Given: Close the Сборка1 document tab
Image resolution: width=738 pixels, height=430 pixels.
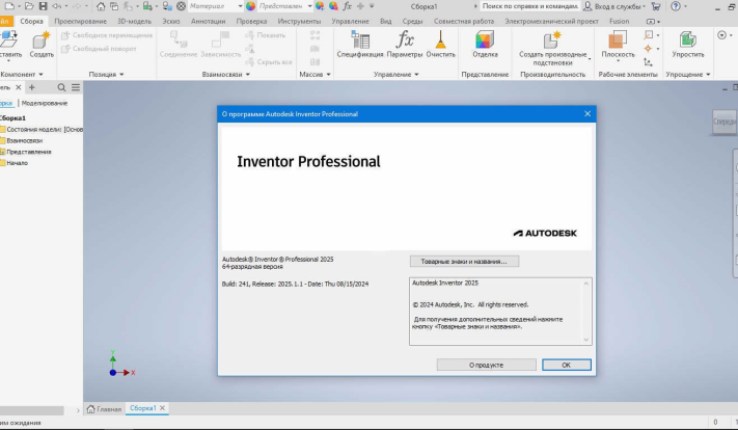Looking at the screenshot, I should tap(162, 408).
